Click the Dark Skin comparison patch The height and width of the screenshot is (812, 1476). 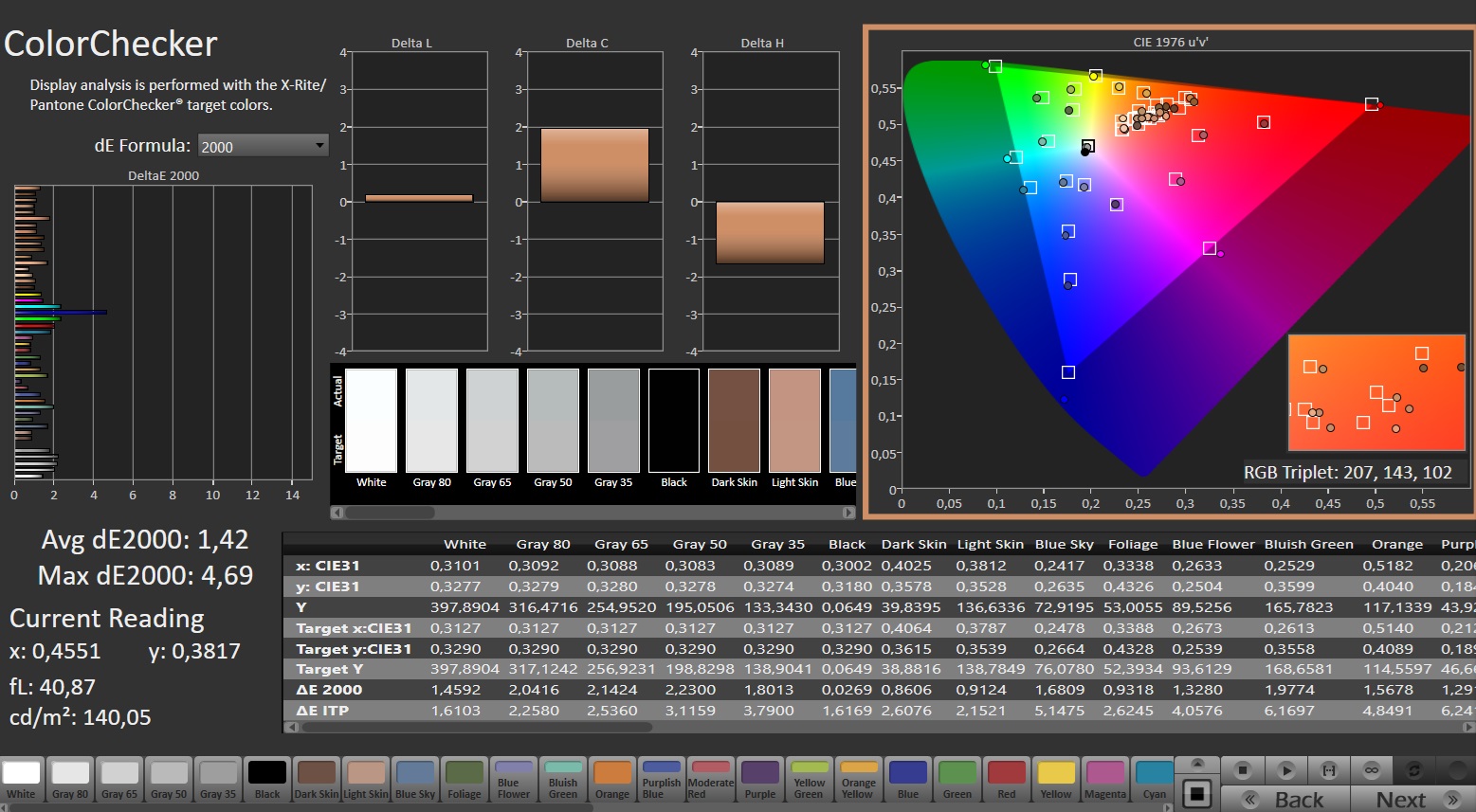pos(735,421)
